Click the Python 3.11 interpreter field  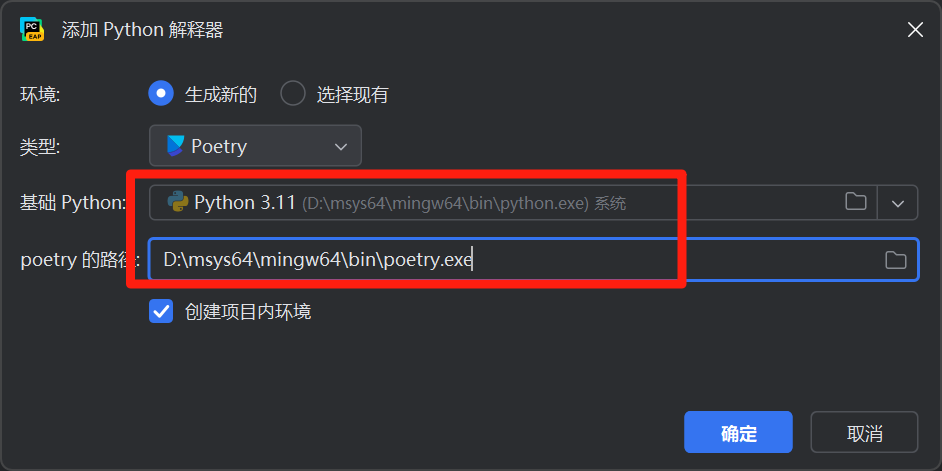(514, 202)
